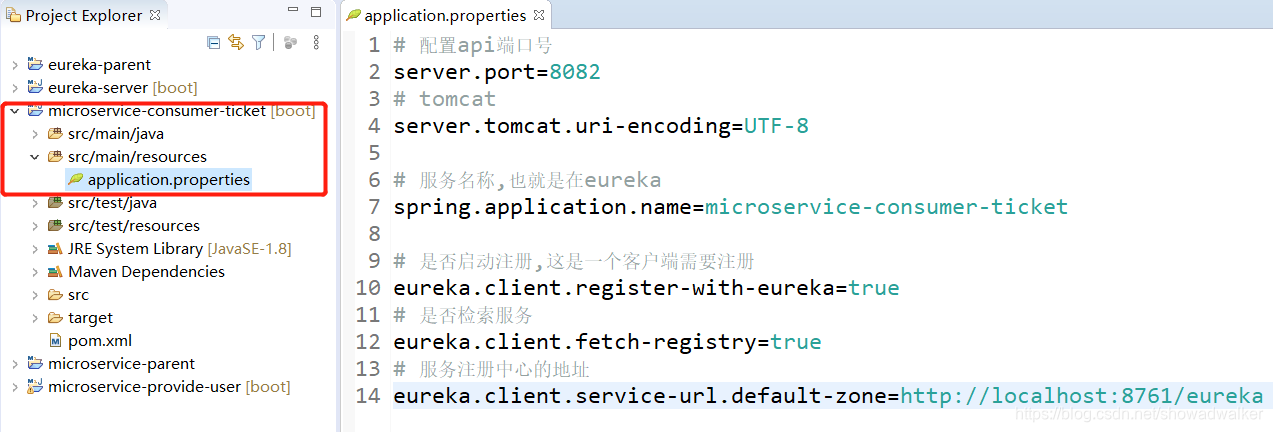Click the target folder icon
The width and height of the screenshot is (1273, 432).
coord(55,318)
